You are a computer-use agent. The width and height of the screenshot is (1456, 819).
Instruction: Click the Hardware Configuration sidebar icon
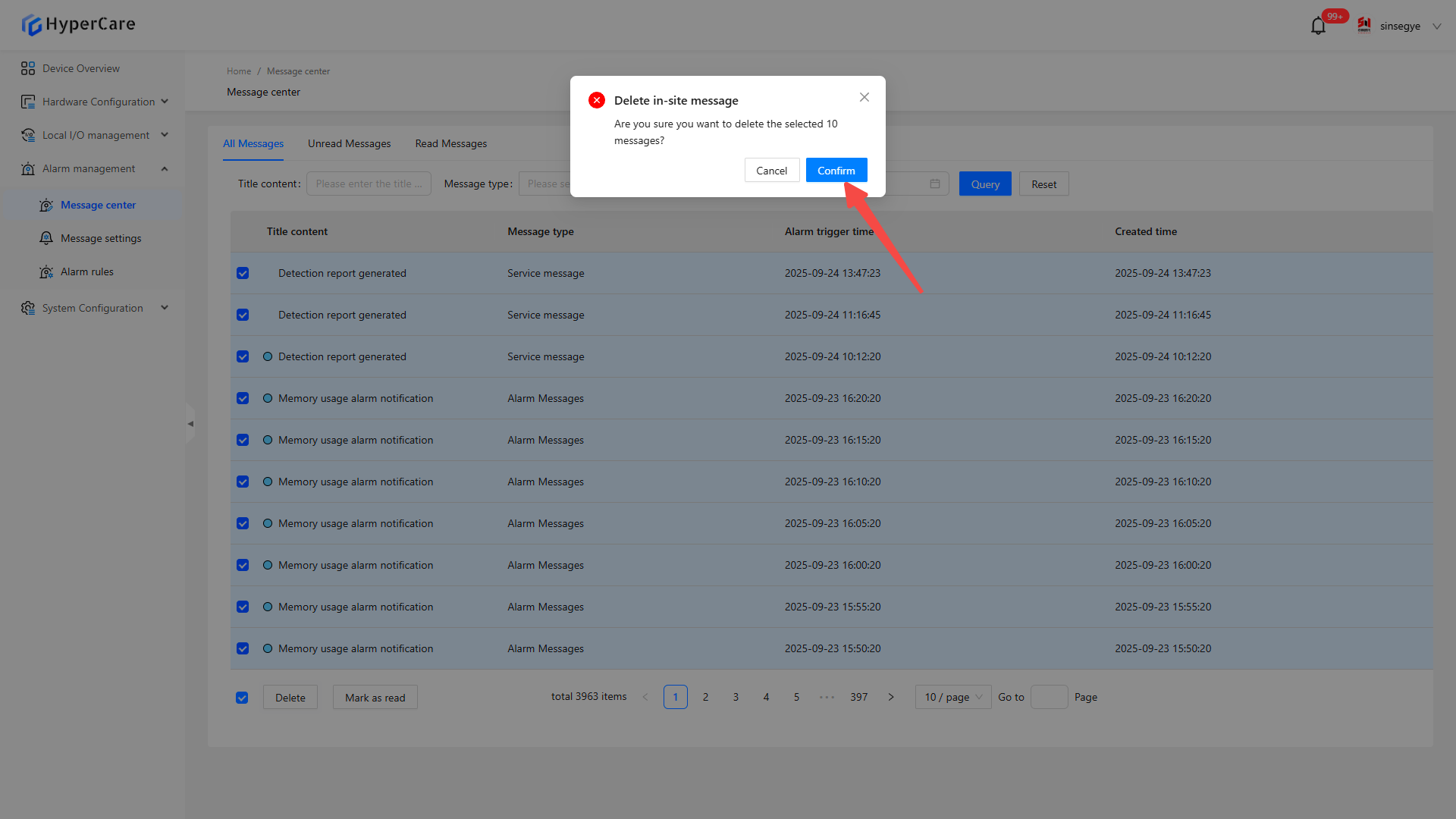pyautogui.click(x=28, y=102)
